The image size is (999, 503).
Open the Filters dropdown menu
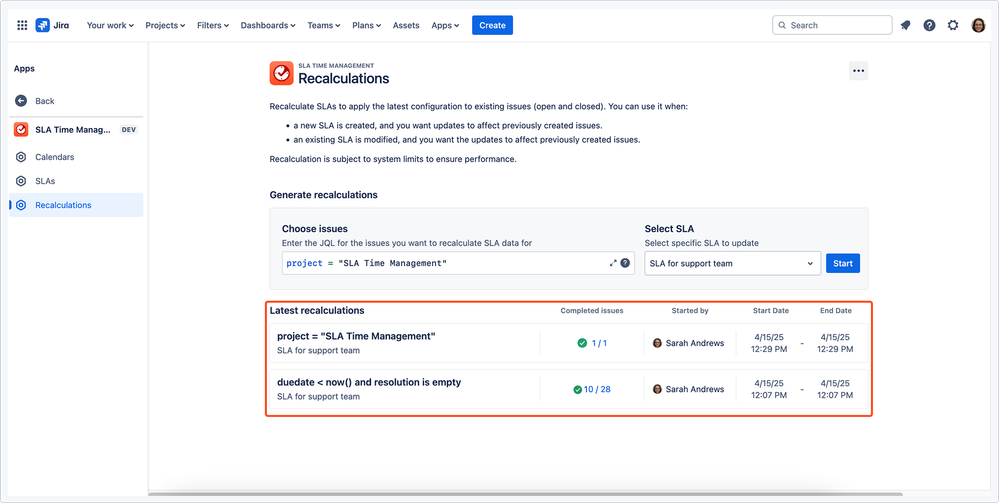(x=212, y=25)
